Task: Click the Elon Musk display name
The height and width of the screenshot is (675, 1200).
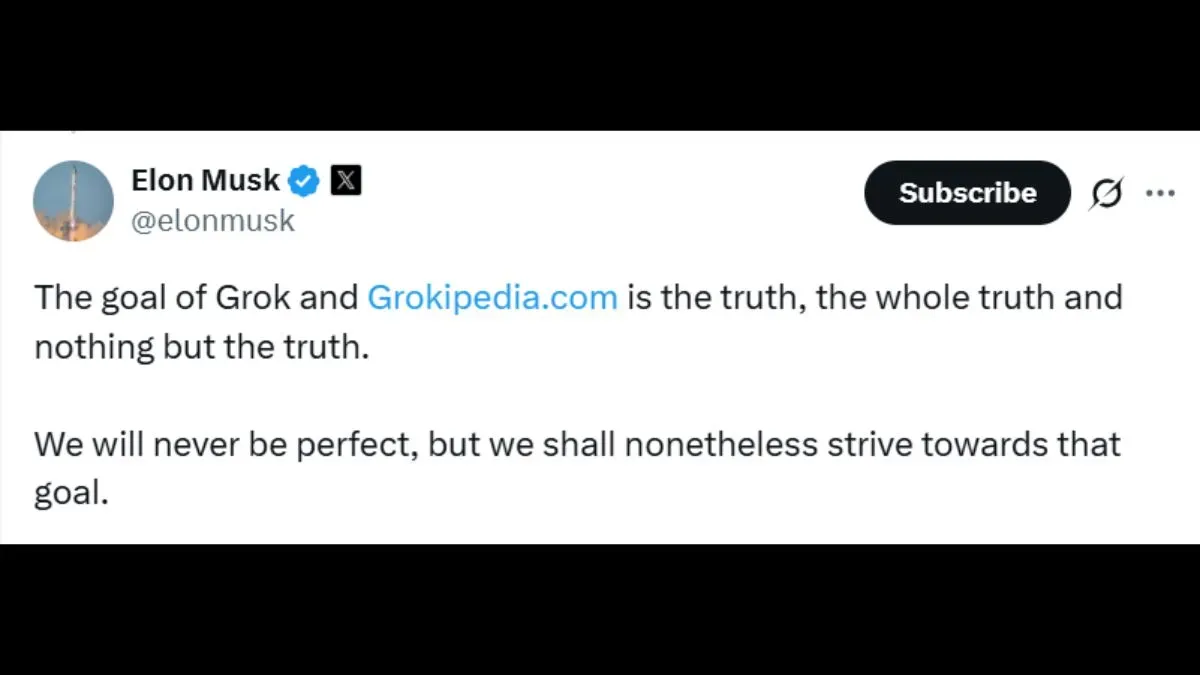Action: pyautogui.click(x=205, y=181)
